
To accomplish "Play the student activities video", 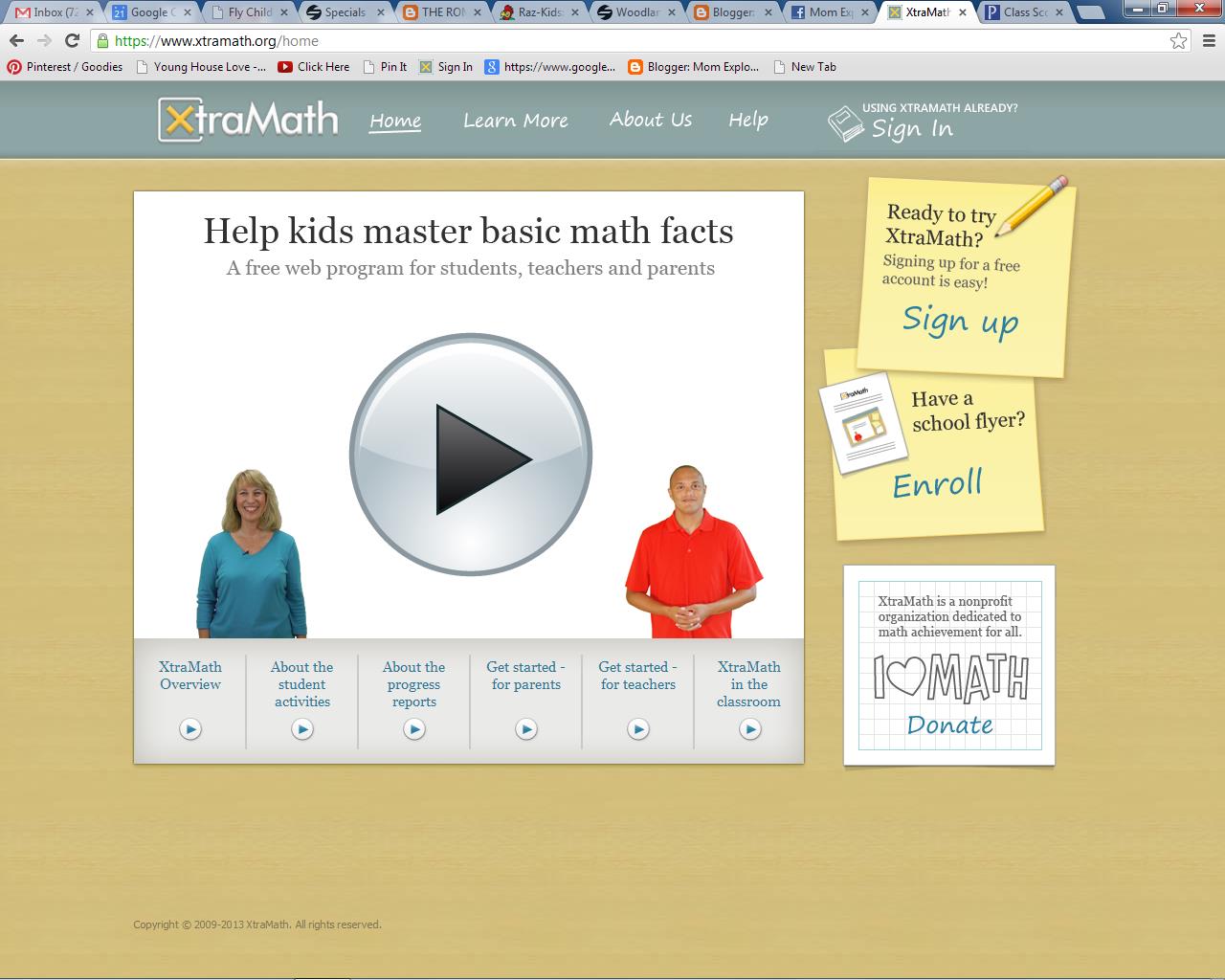I will tap(302, 729).
